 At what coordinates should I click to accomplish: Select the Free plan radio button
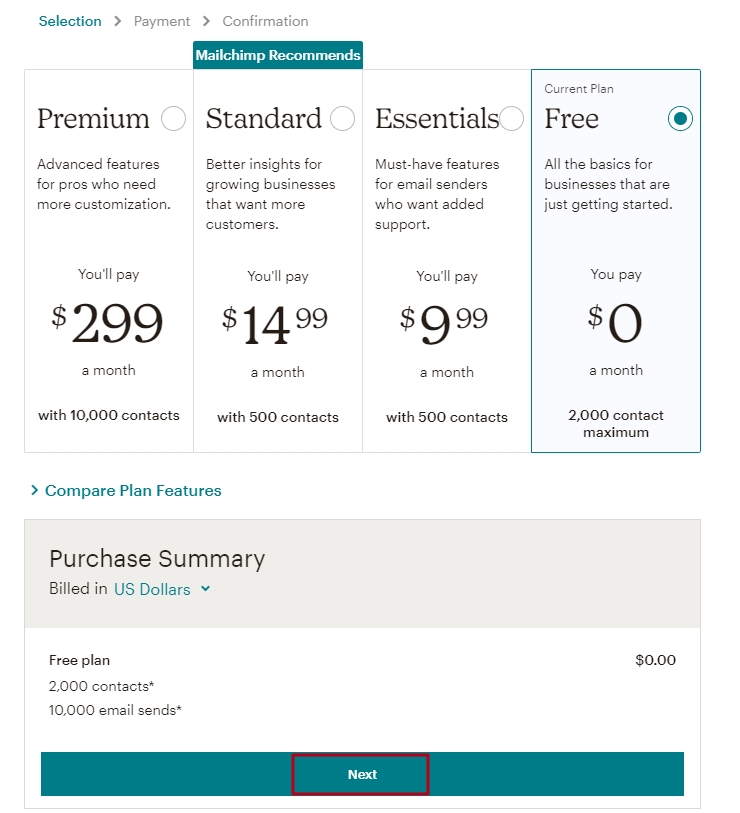[681, 119]
